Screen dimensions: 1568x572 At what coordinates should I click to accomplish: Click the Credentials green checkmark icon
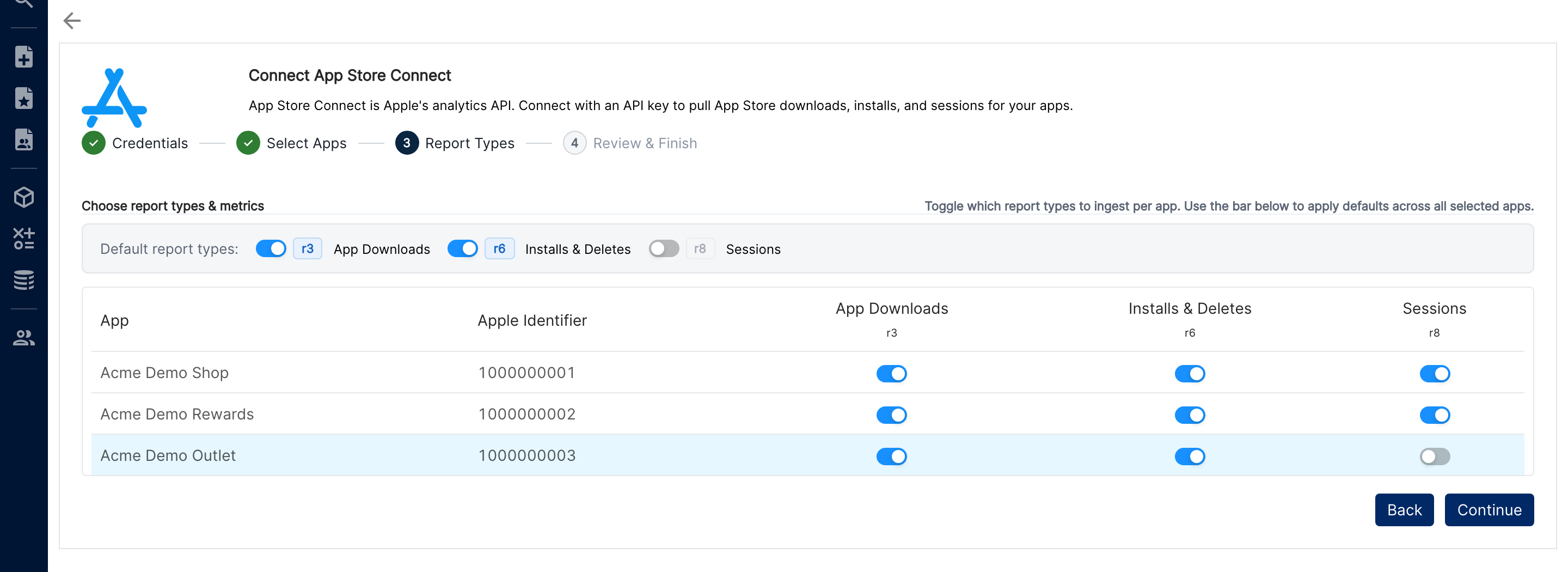94,143
